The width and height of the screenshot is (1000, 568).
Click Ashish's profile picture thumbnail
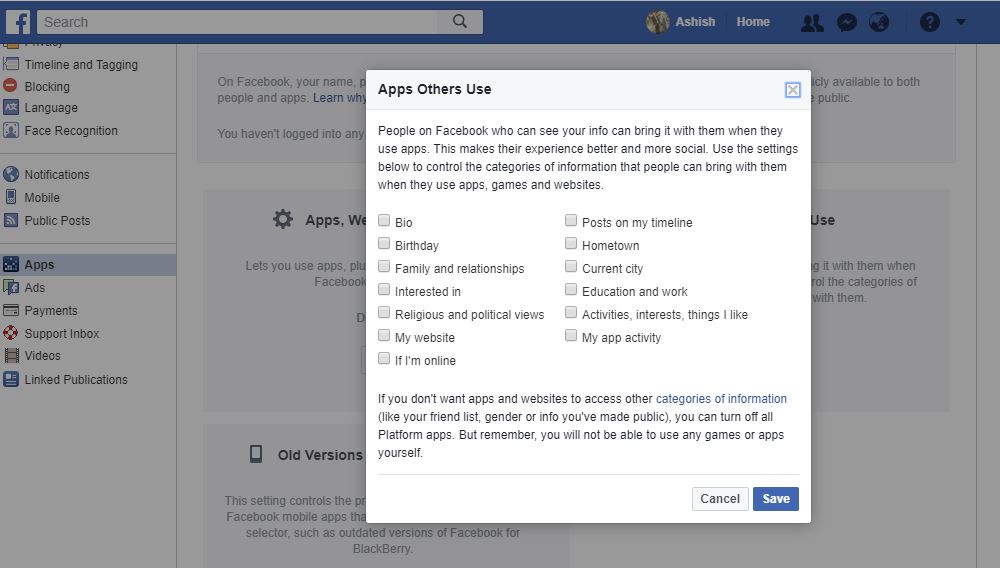click(657, 22)
